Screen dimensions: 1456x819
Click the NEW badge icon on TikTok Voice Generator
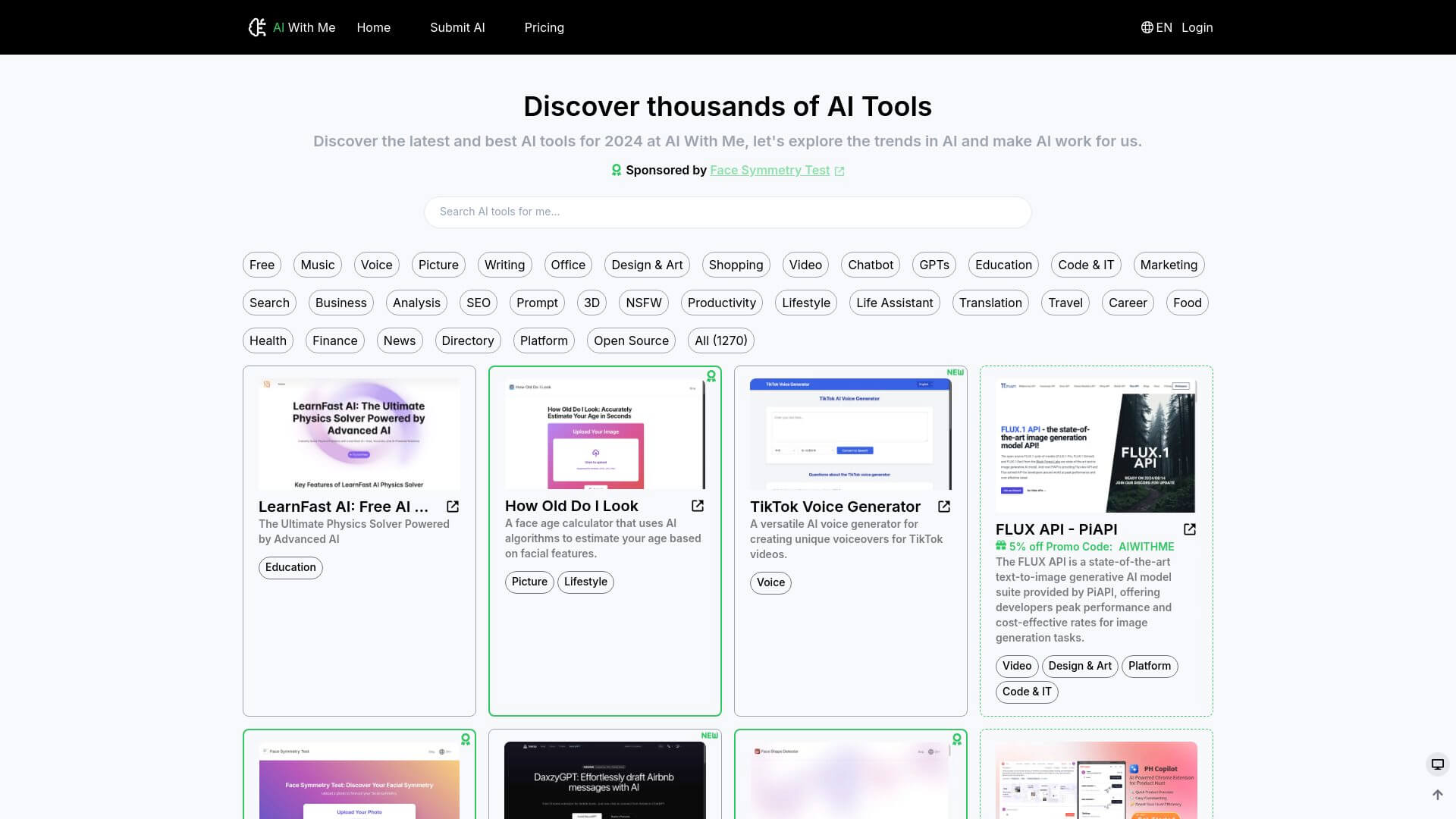point(956,372)
